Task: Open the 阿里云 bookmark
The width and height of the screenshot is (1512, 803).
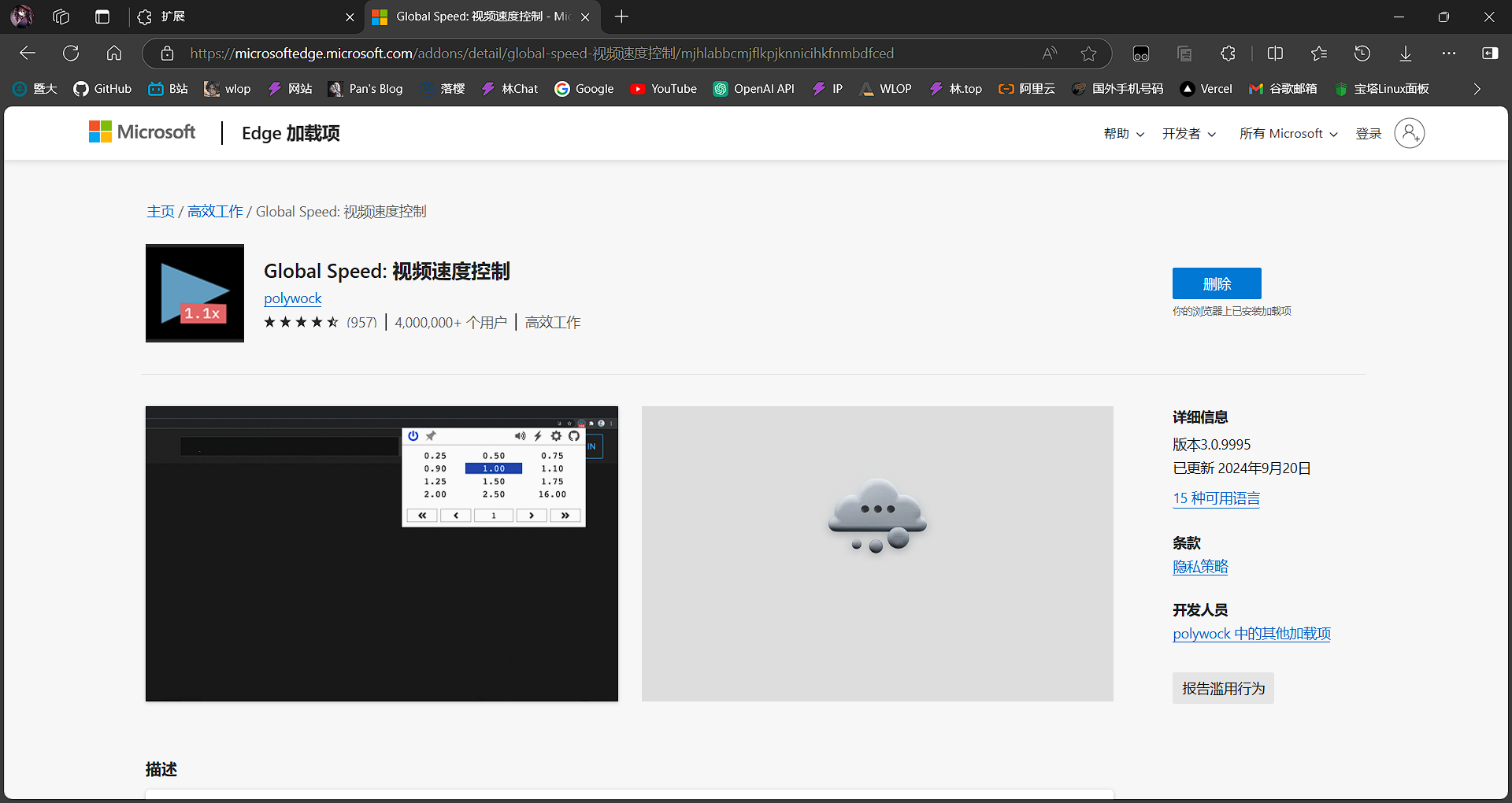Action: [x=1026, y=89]
